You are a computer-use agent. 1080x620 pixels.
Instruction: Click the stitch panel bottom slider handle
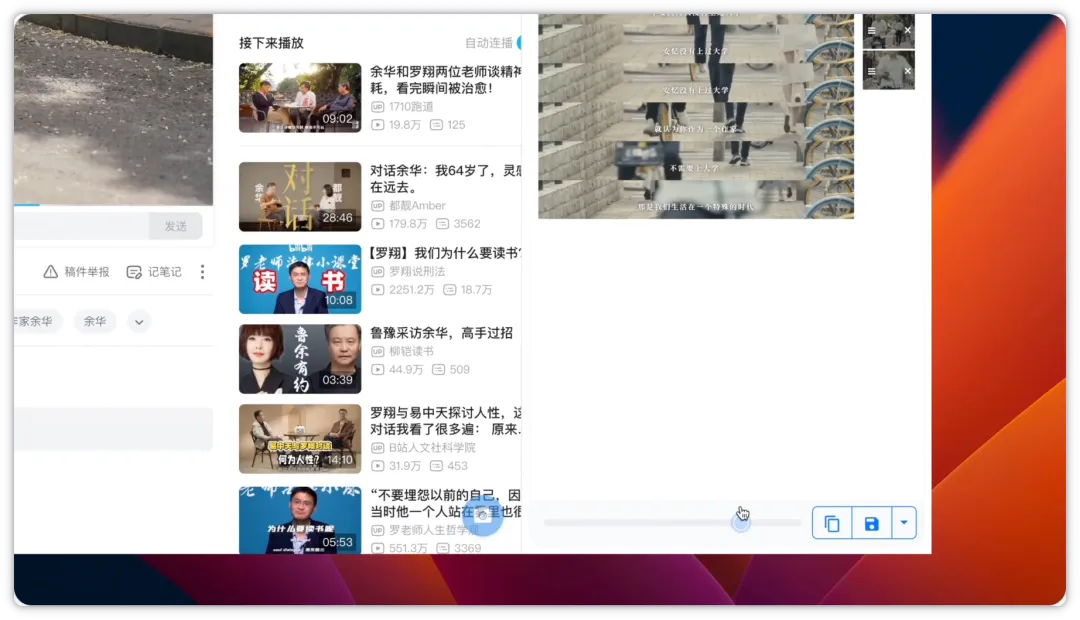pyautogui.click(x=740, y=524)
